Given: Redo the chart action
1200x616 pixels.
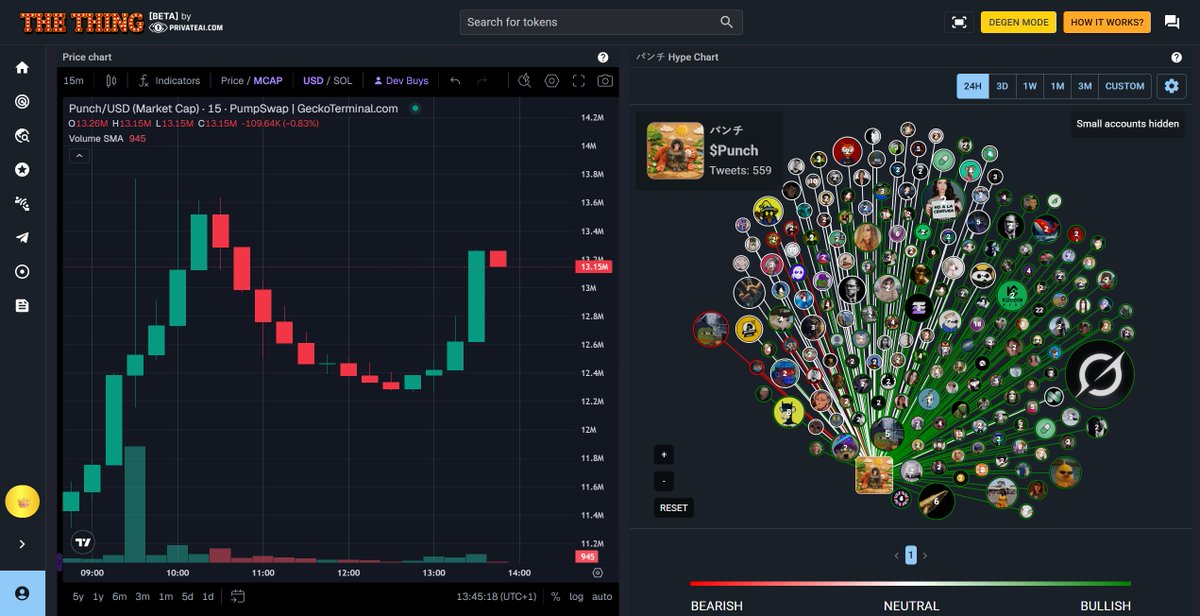Looking at the screenshot, I should (483, 81).
